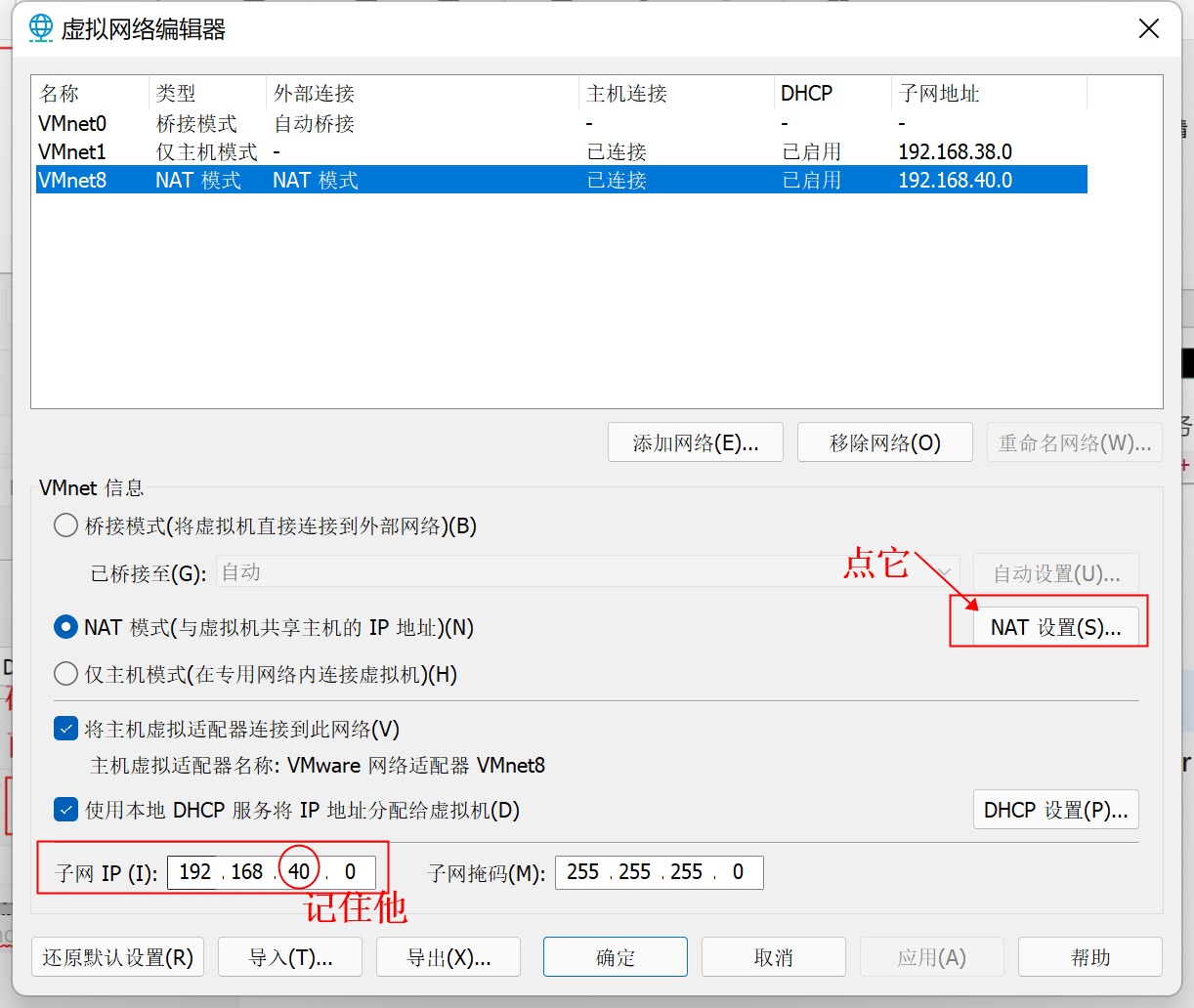Click the 添加网络(E)... button
Viewport: 1194px width, 1008px height.
point(696,442)
